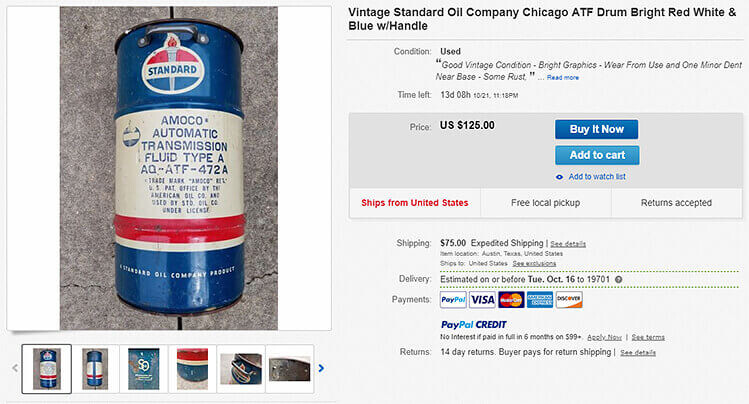Click the Buy It Now button
This screenshot has height=404, width=749.
pos(597,129)
